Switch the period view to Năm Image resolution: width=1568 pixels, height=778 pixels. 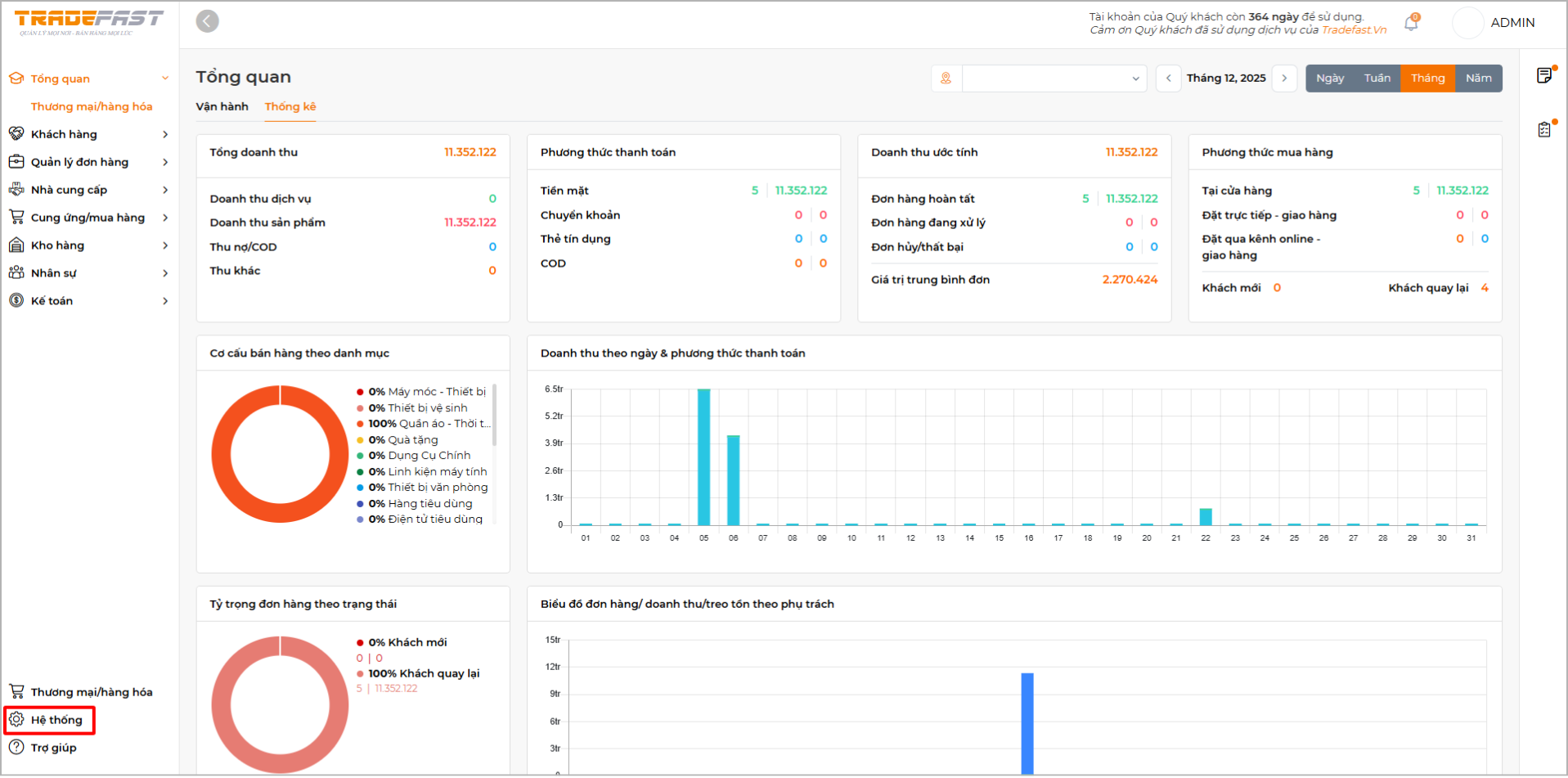tap(1478, 79)
